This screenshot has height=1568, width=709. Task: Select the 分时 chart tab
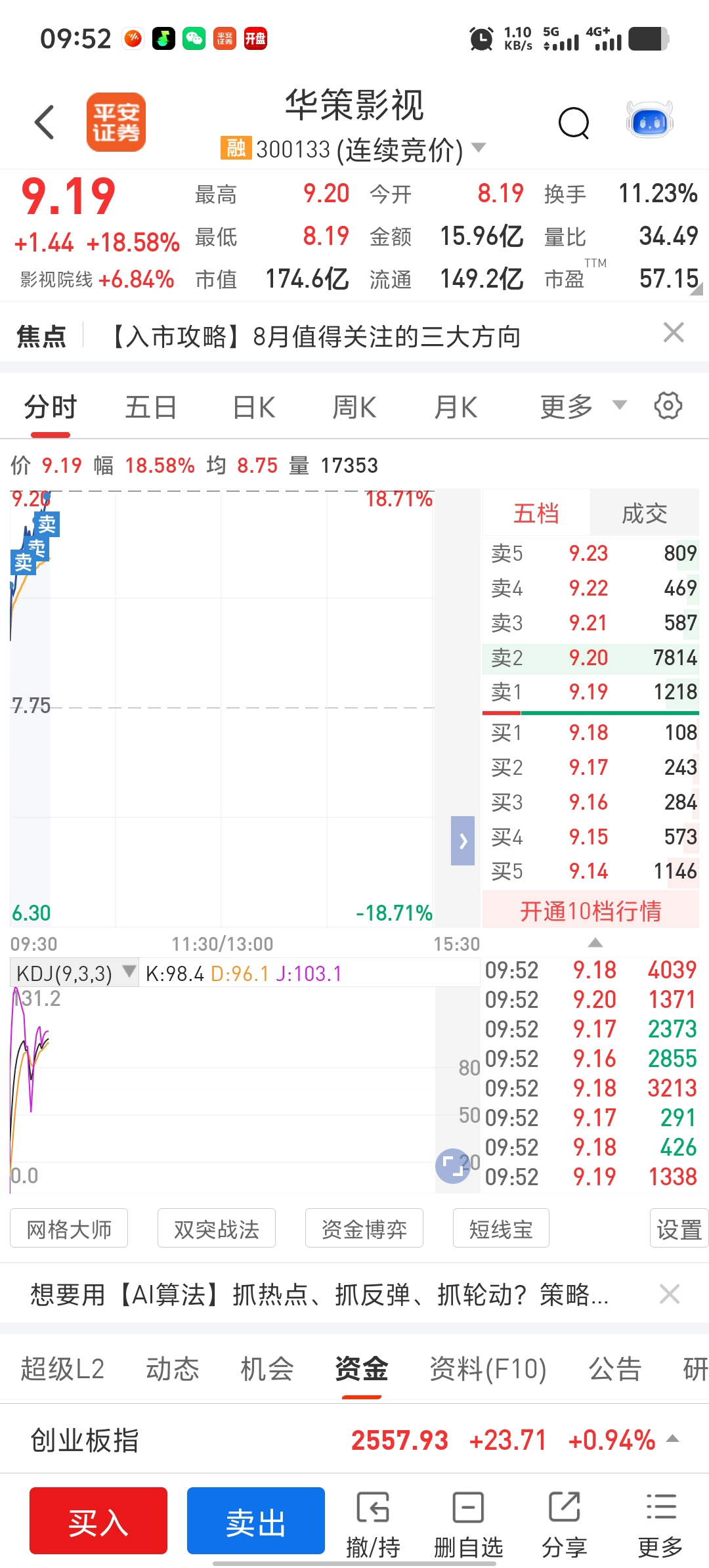click(x=51, y=407)
